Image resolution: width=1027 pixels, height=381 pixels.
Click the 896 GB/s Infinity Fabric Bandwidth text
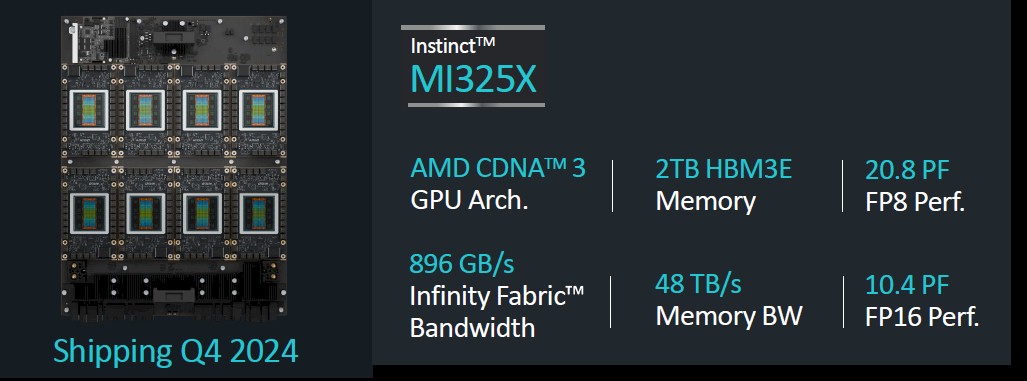click(x=496, y=295)
